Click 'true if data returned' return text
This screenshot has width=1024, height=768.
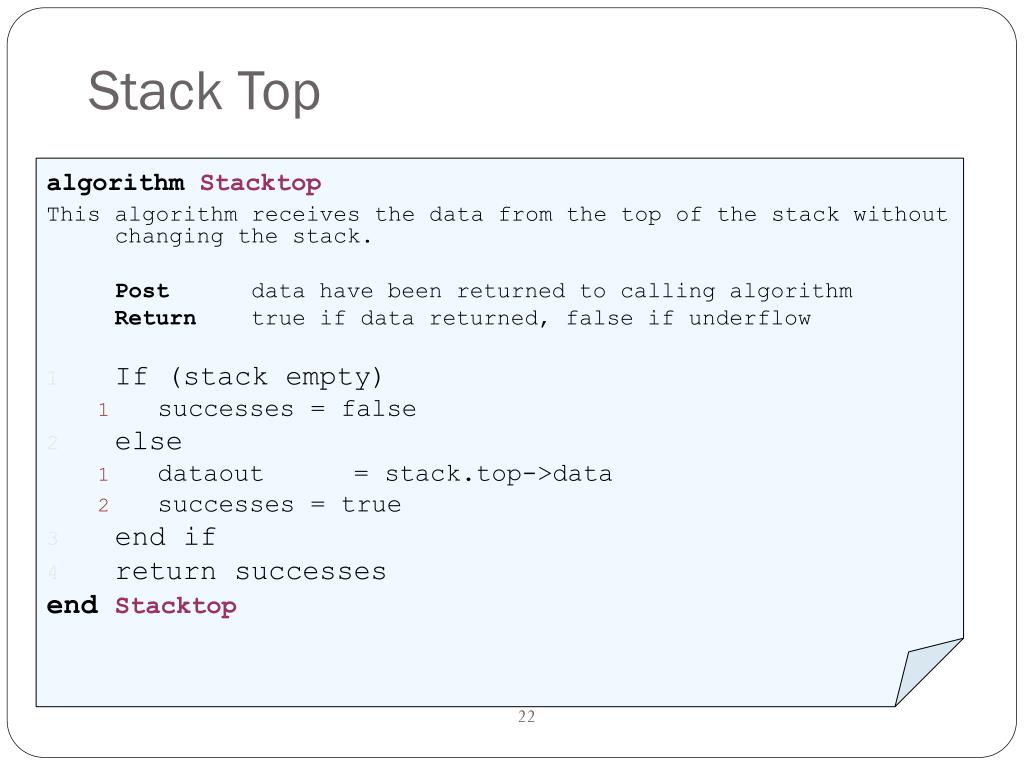click(x=531, y=318)
